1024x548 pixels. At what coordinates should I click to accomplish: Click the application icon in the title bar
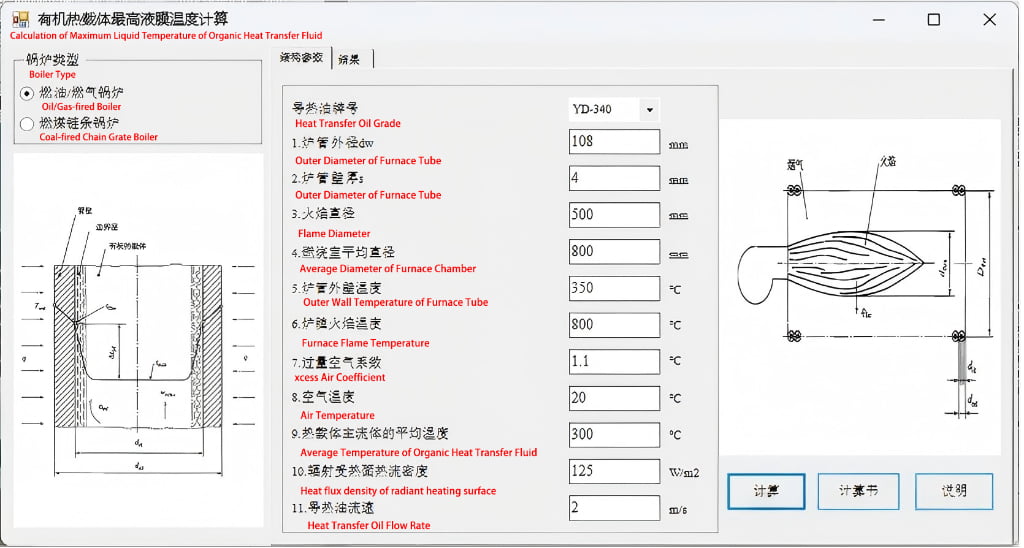(19, 18)
